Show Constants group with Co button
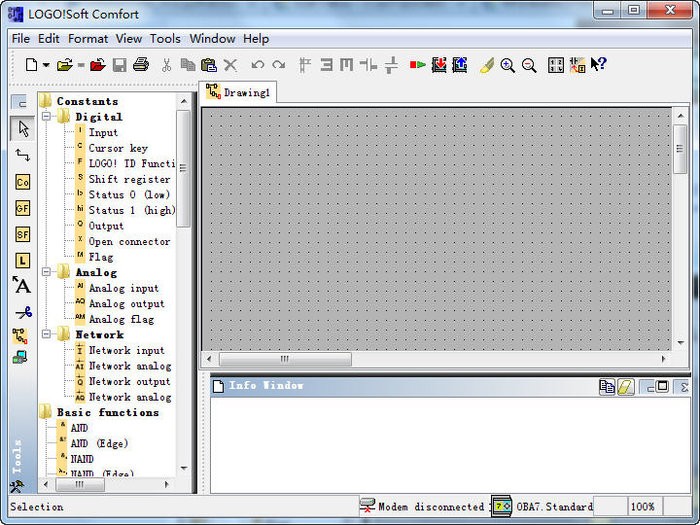The image size is (700, 525). coord(22,182)
